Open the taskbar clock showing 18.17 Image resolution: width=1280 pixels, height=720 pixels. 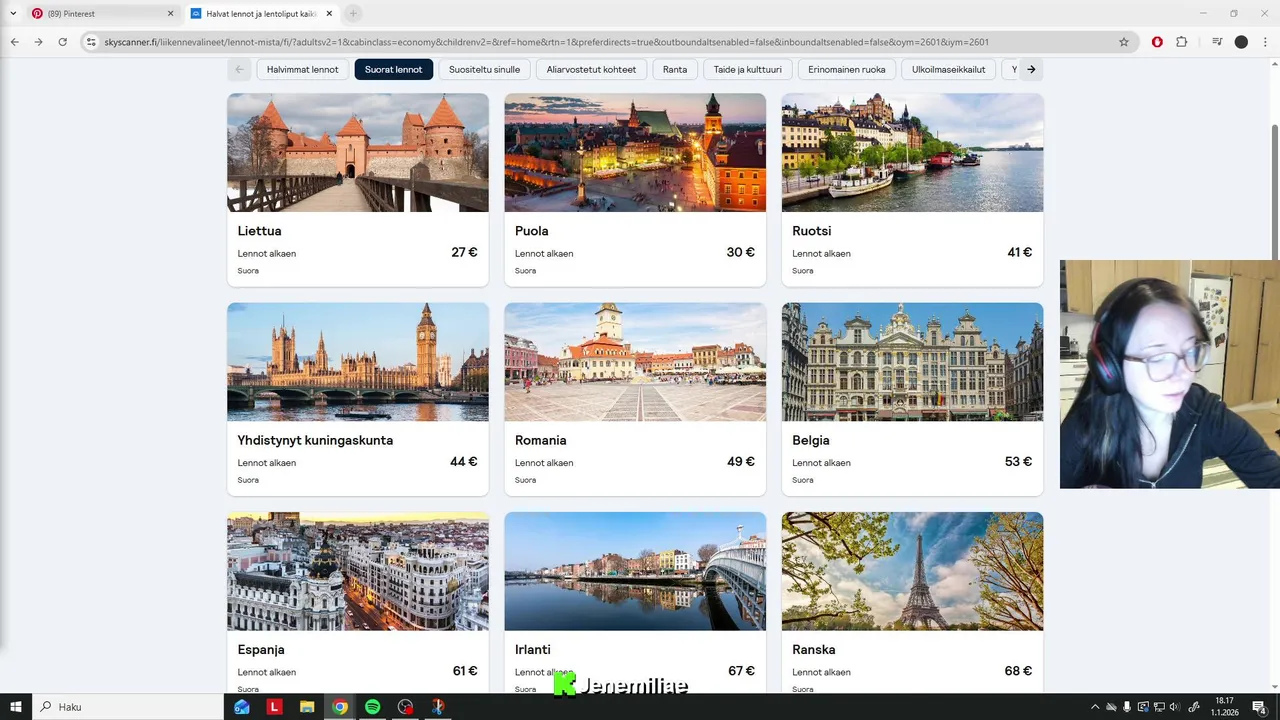coord(1225,707)
